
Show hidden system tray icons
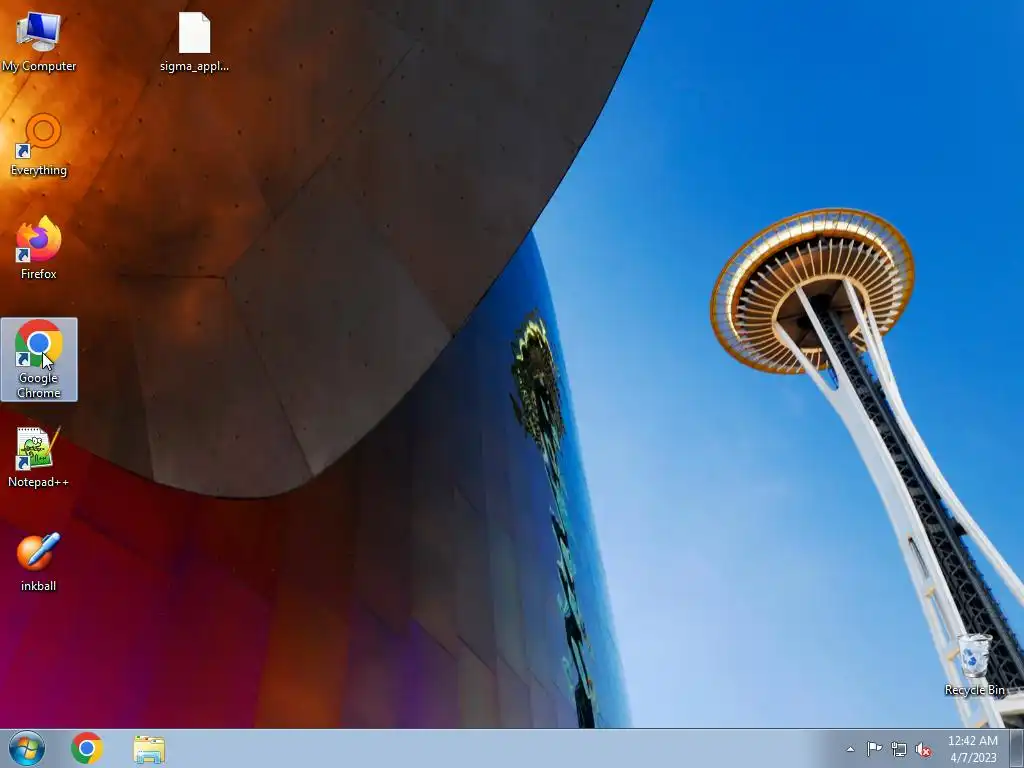pyautogui.click(x=850, y=749)
